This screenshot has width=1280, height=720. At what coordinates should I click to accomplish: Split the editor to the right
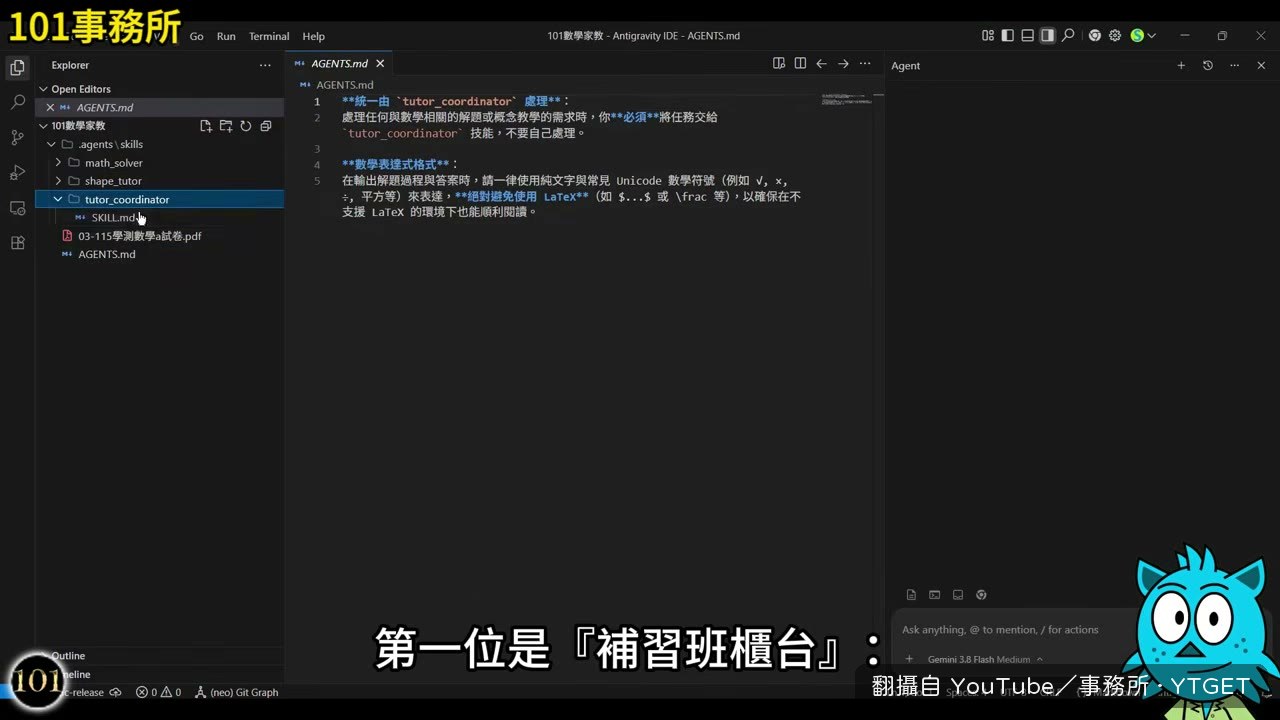click(x=800, y=64)
